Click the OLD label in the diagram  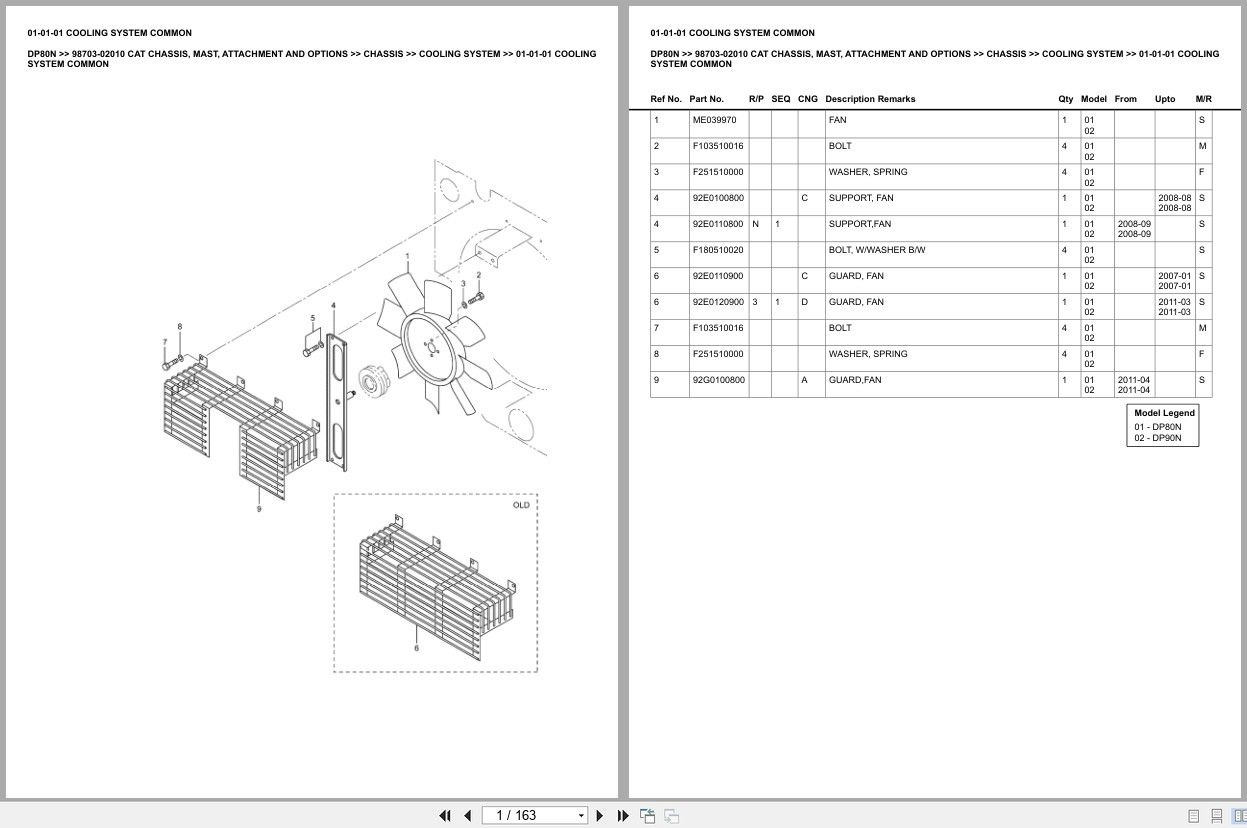(521, 505)
